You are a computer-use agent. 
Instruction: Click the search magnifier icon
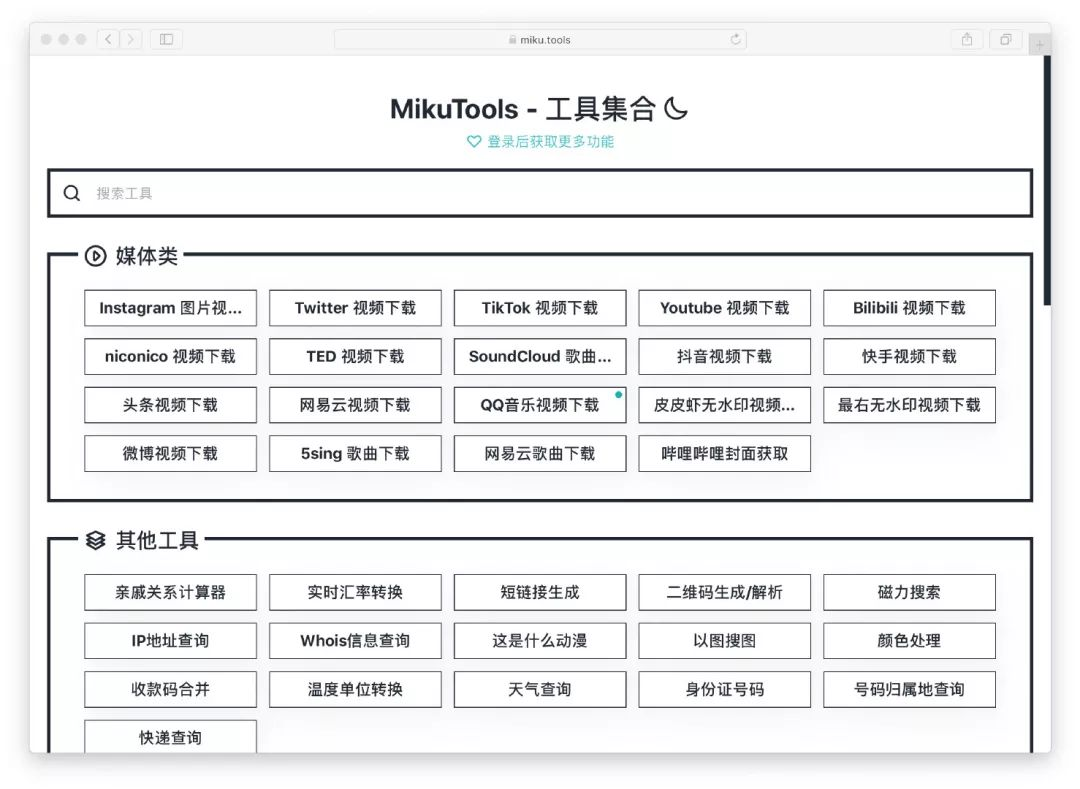[72, 193]
